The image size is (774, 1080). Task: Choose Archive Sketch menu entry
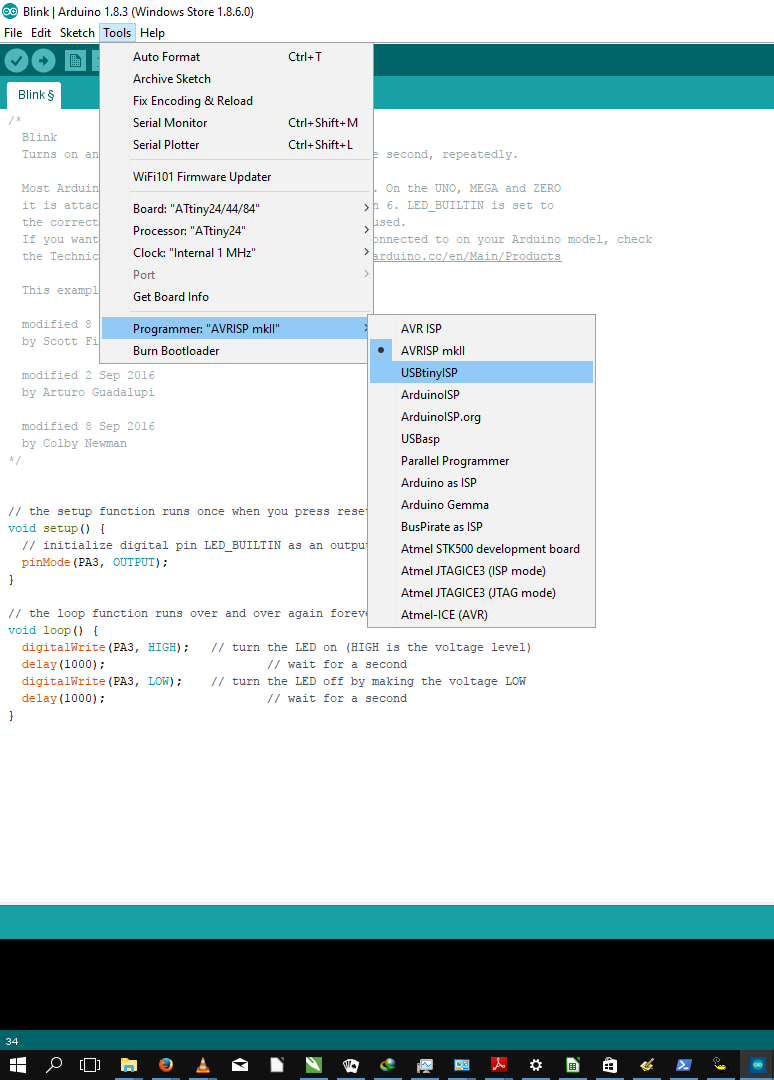coord(236,79)
